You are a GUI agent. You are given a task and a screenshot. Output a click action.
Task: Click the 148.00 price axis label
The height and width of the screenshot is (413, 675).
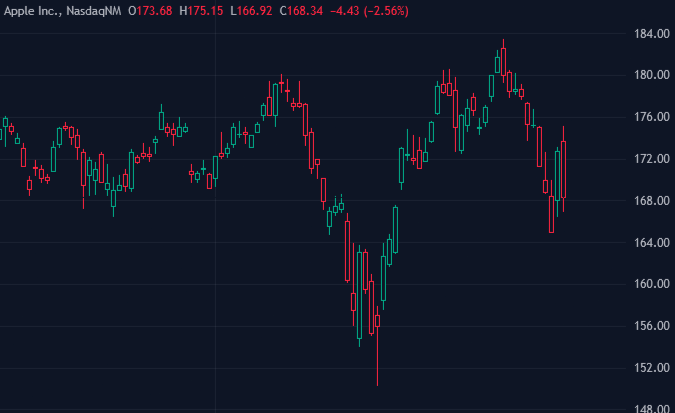coord(652,408)
